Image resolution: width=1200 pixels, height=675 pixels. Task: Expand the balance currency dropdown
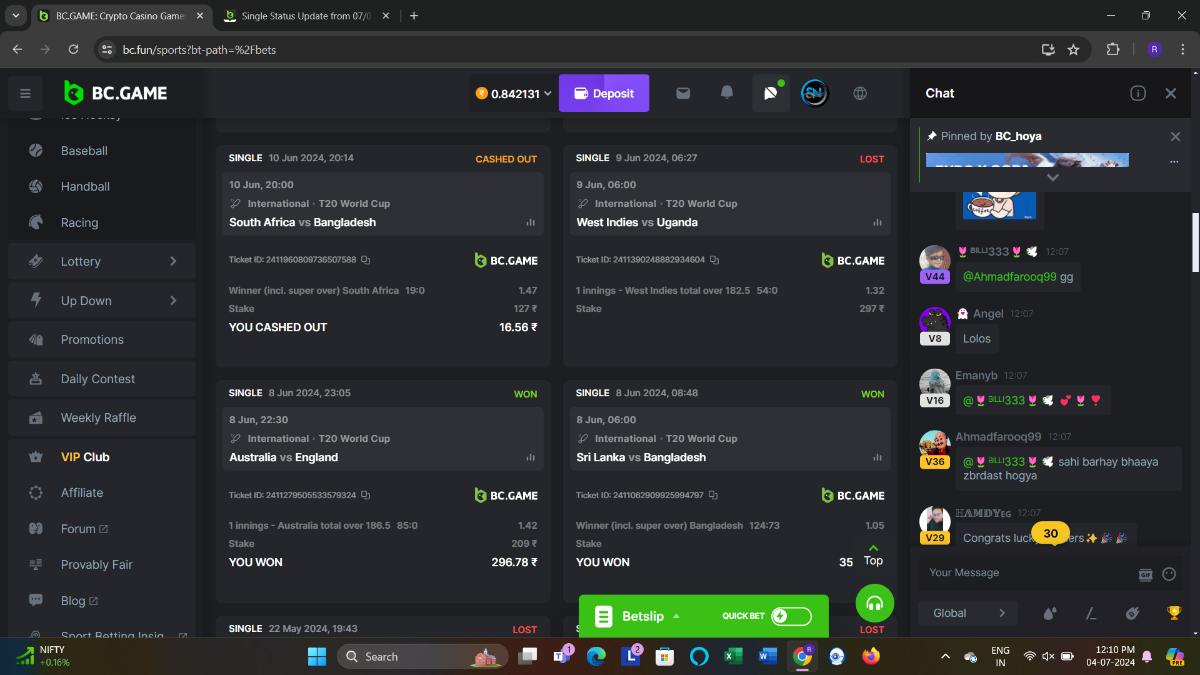coord(547,94)
